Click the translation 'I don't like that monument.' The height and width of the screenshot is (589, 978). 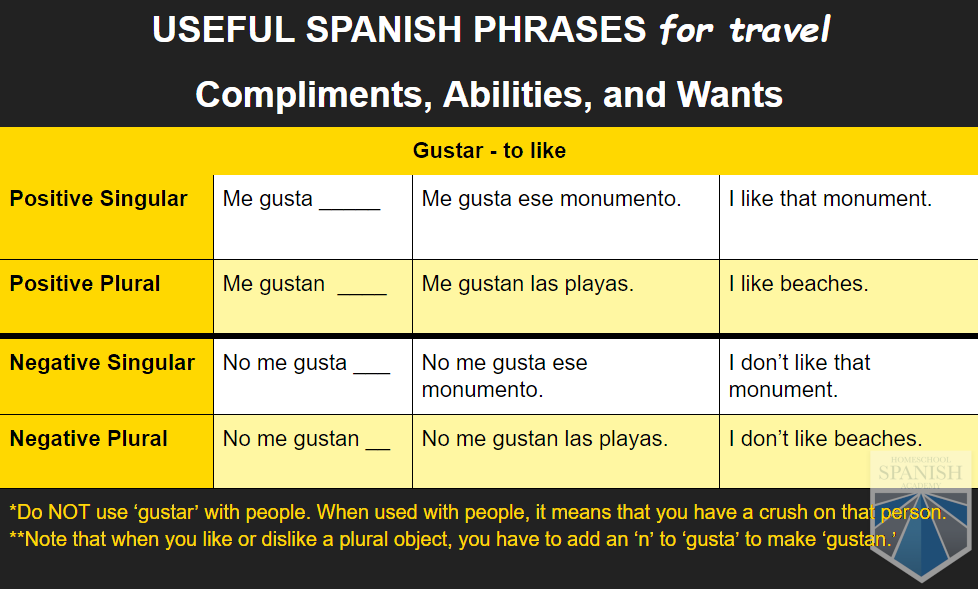click(x=799, y=376)
